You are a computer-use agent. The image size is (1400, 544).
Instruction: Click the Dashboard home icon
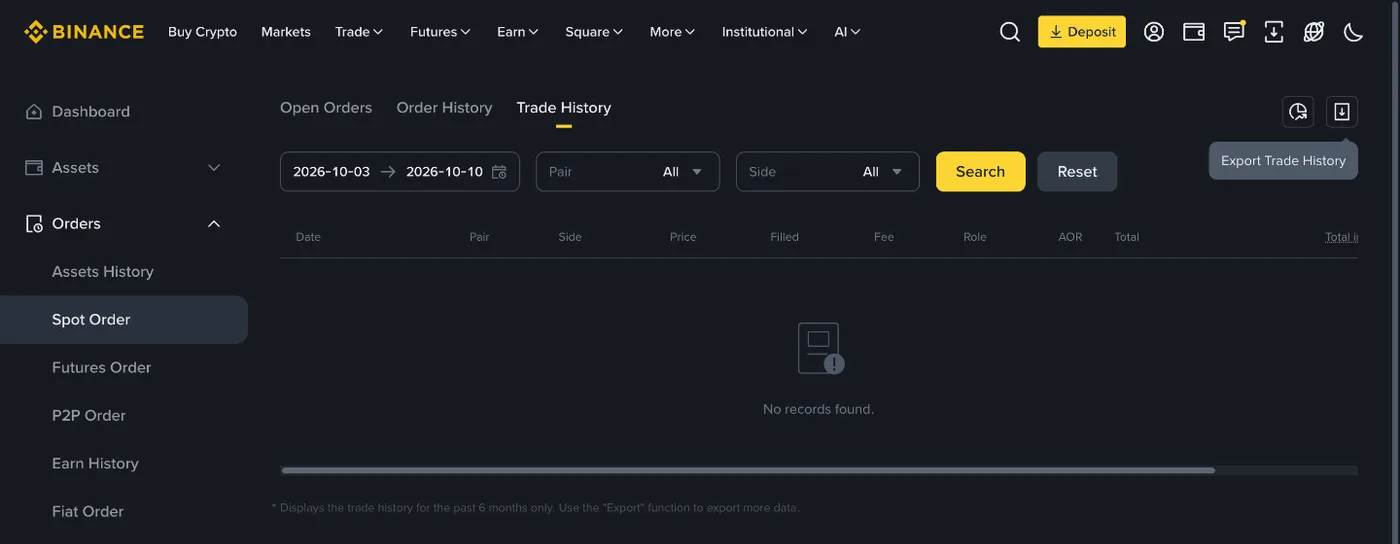[x=34, y=112]
